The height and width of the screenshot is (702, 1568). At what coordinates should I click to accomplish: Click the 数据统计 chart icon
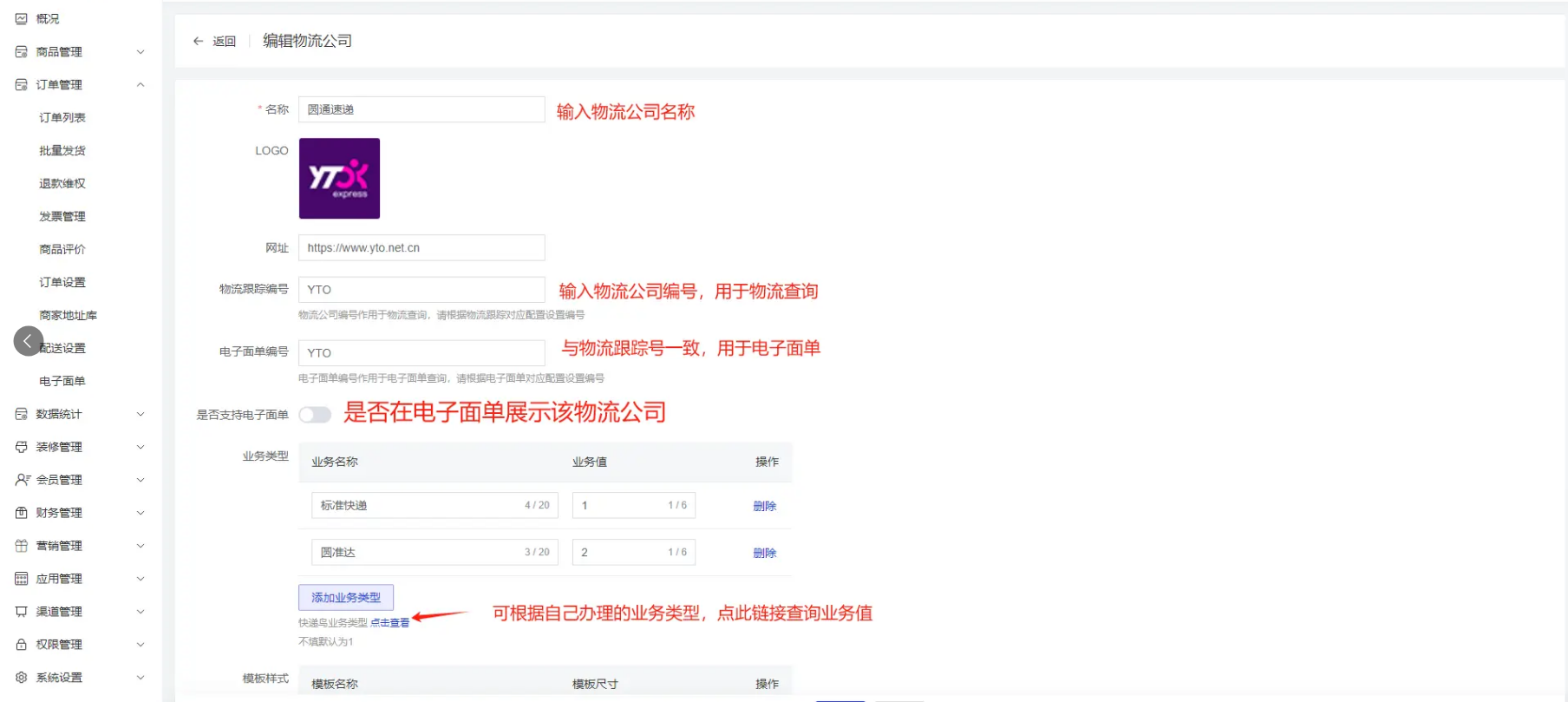[22, 414]
